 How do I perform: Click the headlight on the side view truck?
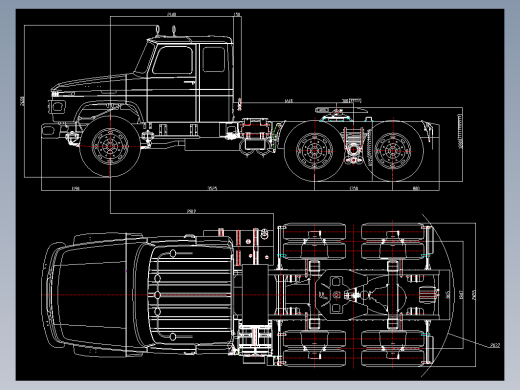tap(57, 107)
